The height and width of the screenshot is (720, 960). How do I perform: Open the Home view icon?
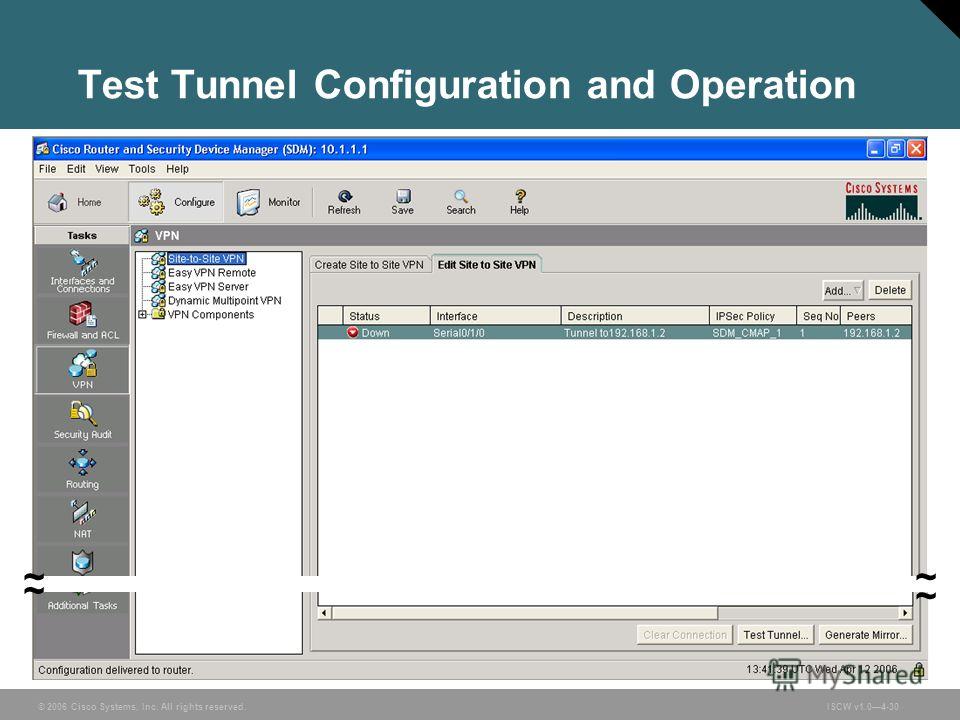tap(58, 202)
